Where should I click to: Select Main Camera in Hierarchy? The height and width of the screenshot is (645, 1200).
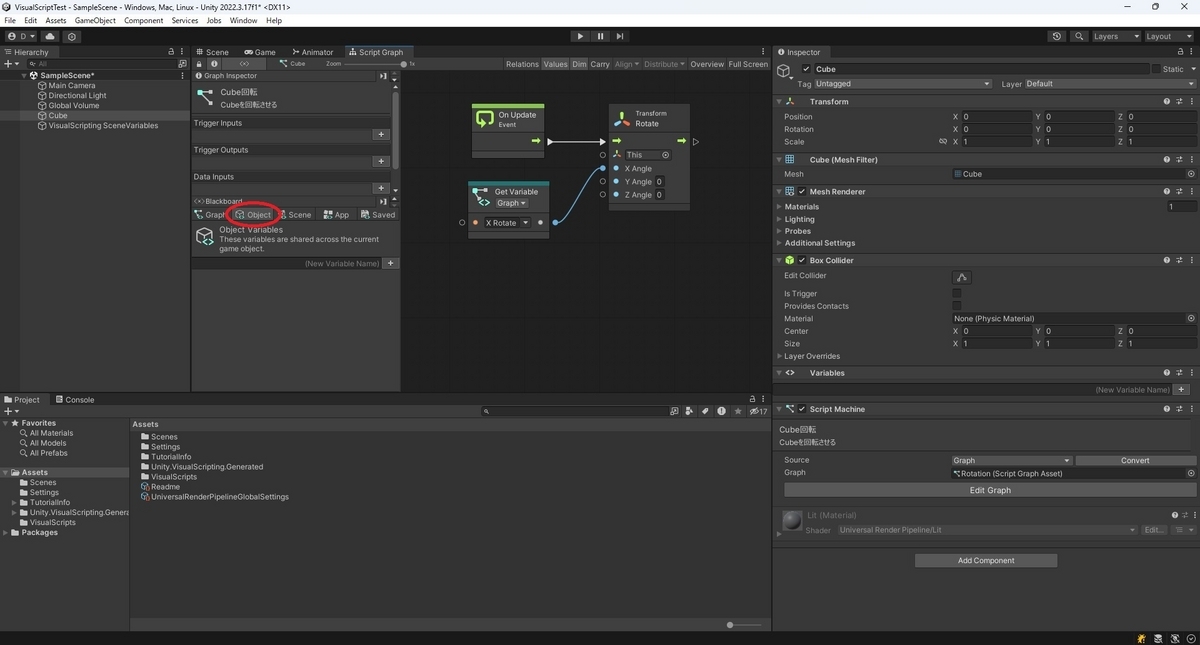coord(72,85)
